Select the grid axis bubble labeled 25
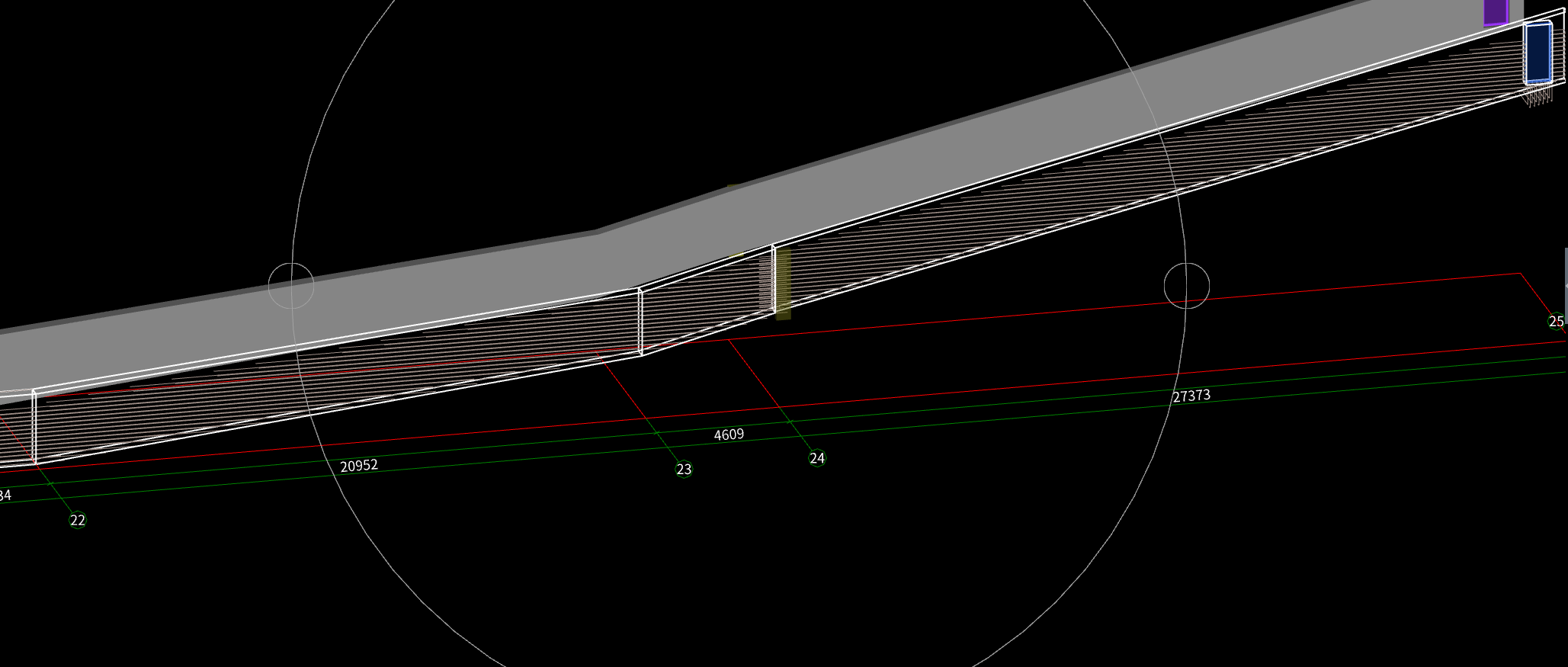This screenshot has width=1568, height=667. (1557, 322)
